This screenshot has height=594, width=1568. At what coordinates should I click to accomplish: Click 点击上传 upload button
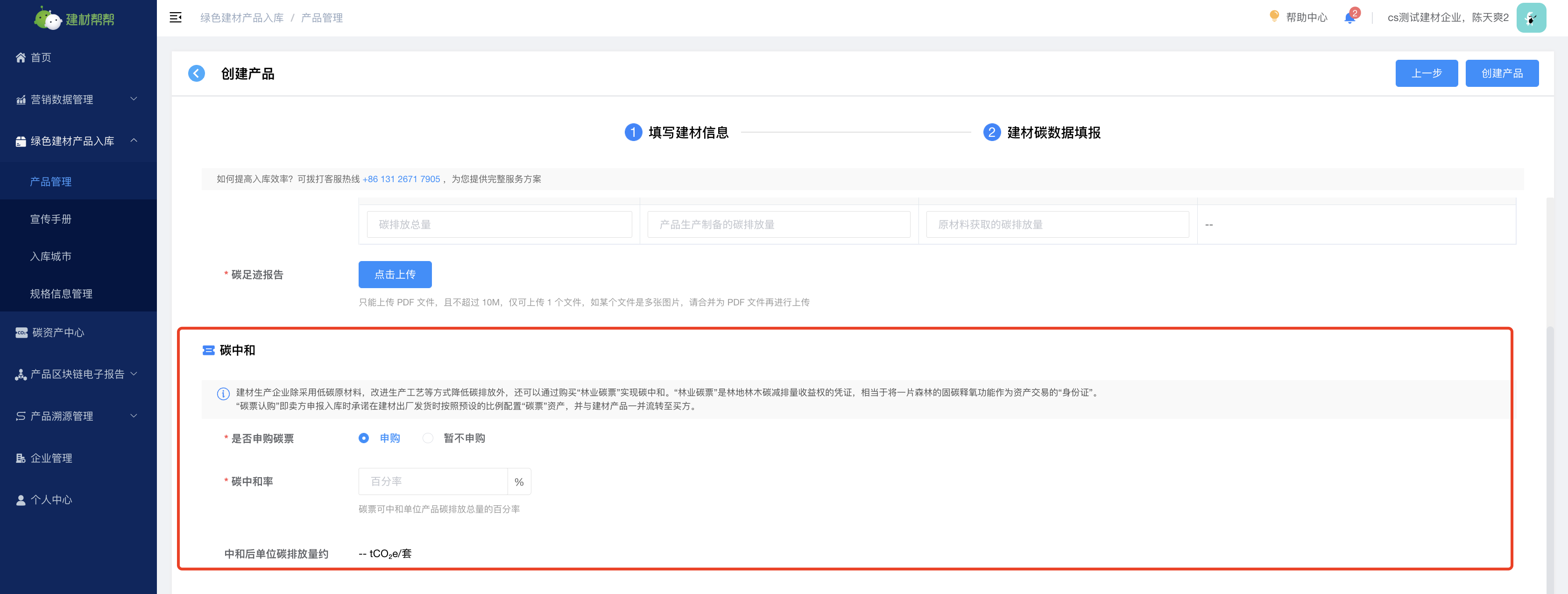[395, 275]
